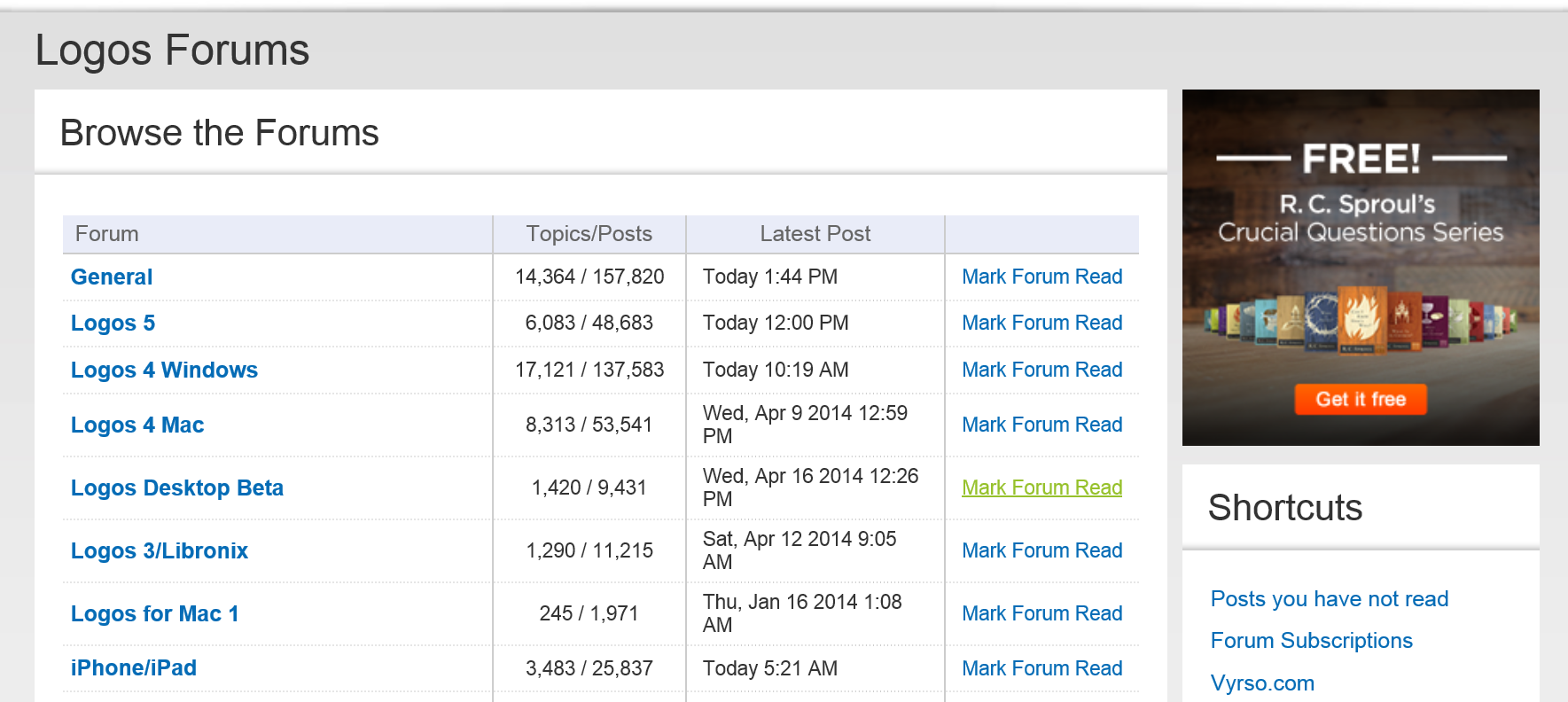Click the 6,083 / 48,683 count
This screenshot has width=1568, height=702.
pyautogui.click(x=589, y=324)
